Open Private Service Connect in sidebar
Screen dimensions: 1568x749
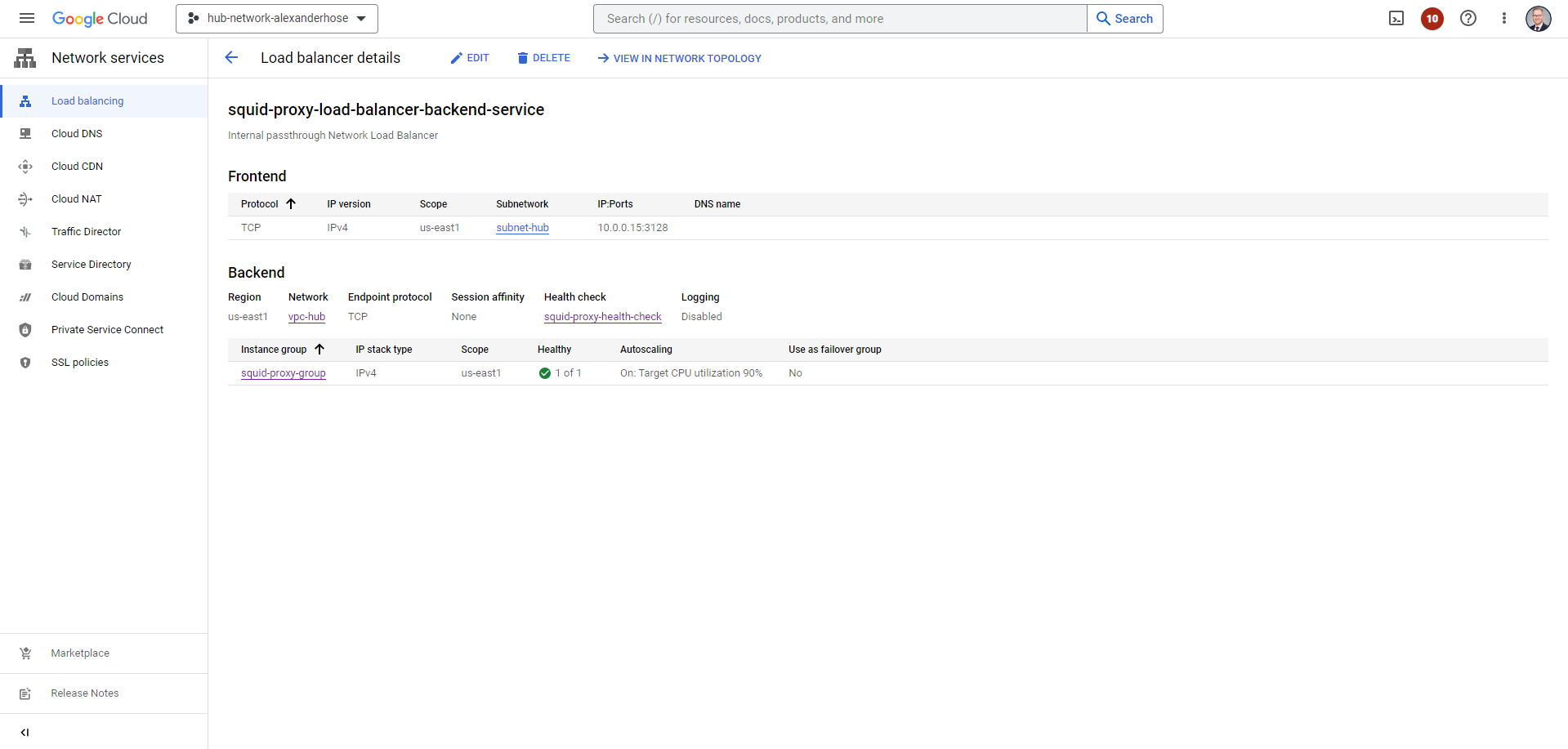[x=104, y=330]
